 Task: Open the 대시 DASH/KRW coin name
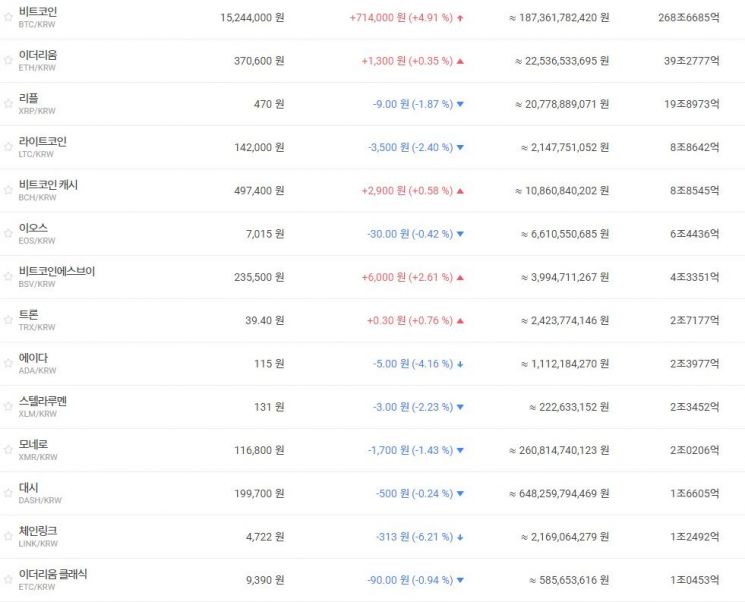point(29,487)
